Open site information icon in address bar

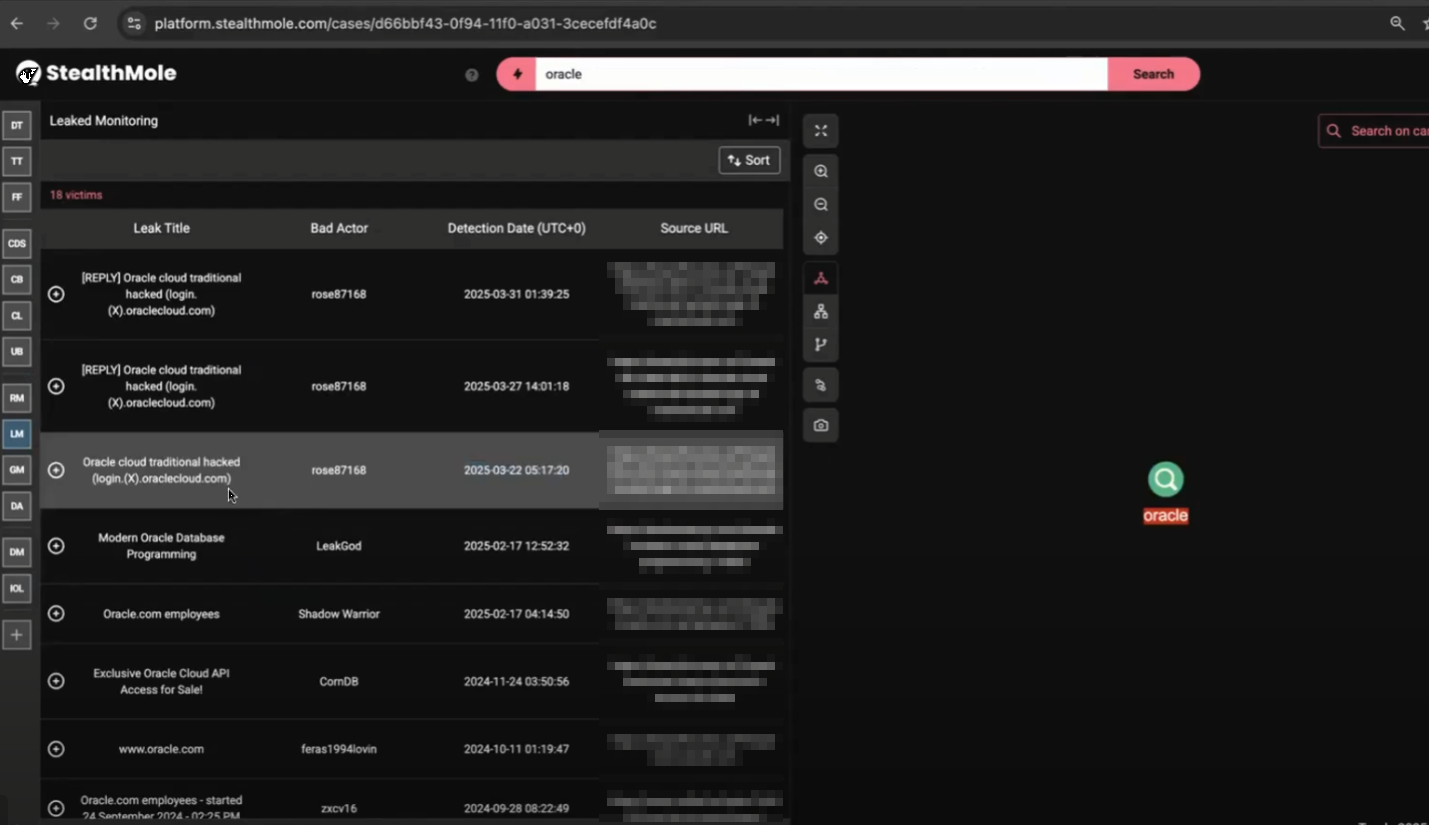(134, 23)
